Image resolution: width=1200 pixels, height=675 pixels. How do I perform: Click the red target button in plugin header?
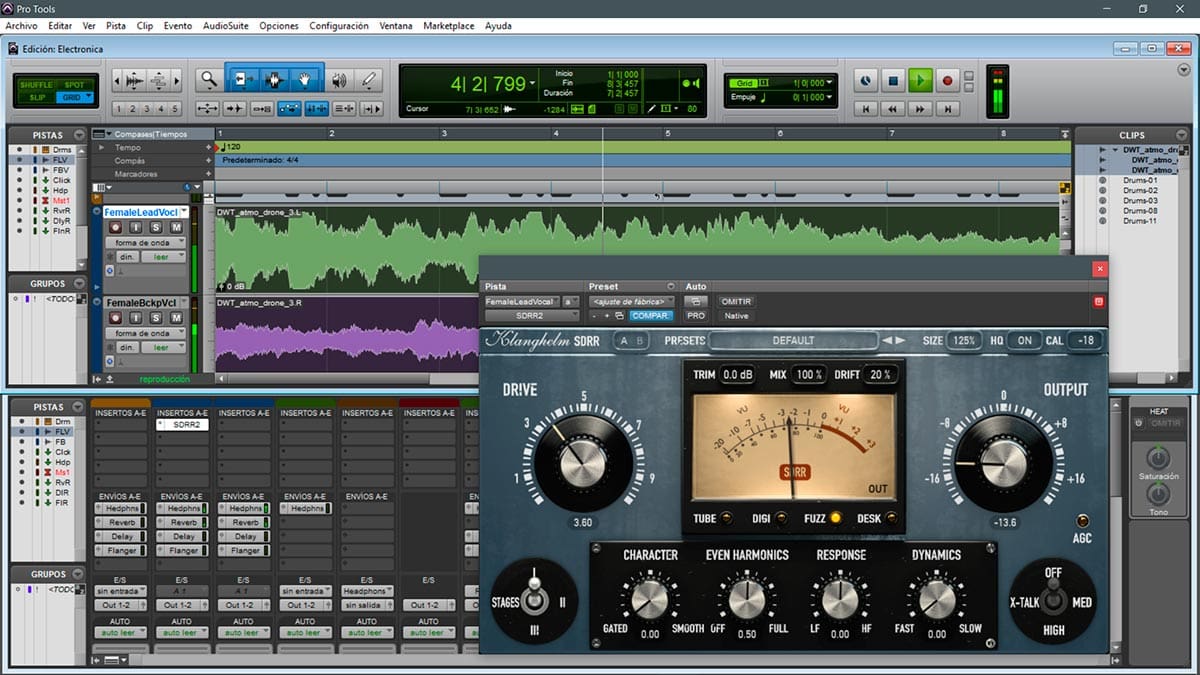[1099, 301]
